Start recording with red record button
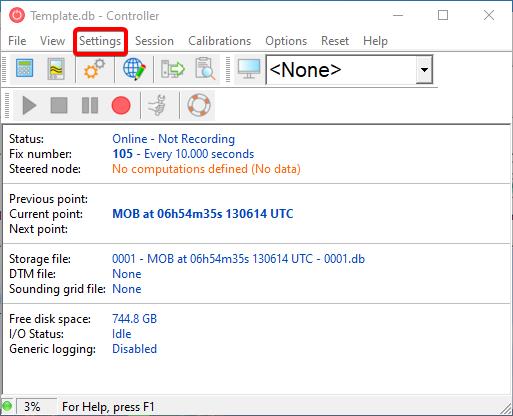Viewport: 513px width, 416px height. 121,105
